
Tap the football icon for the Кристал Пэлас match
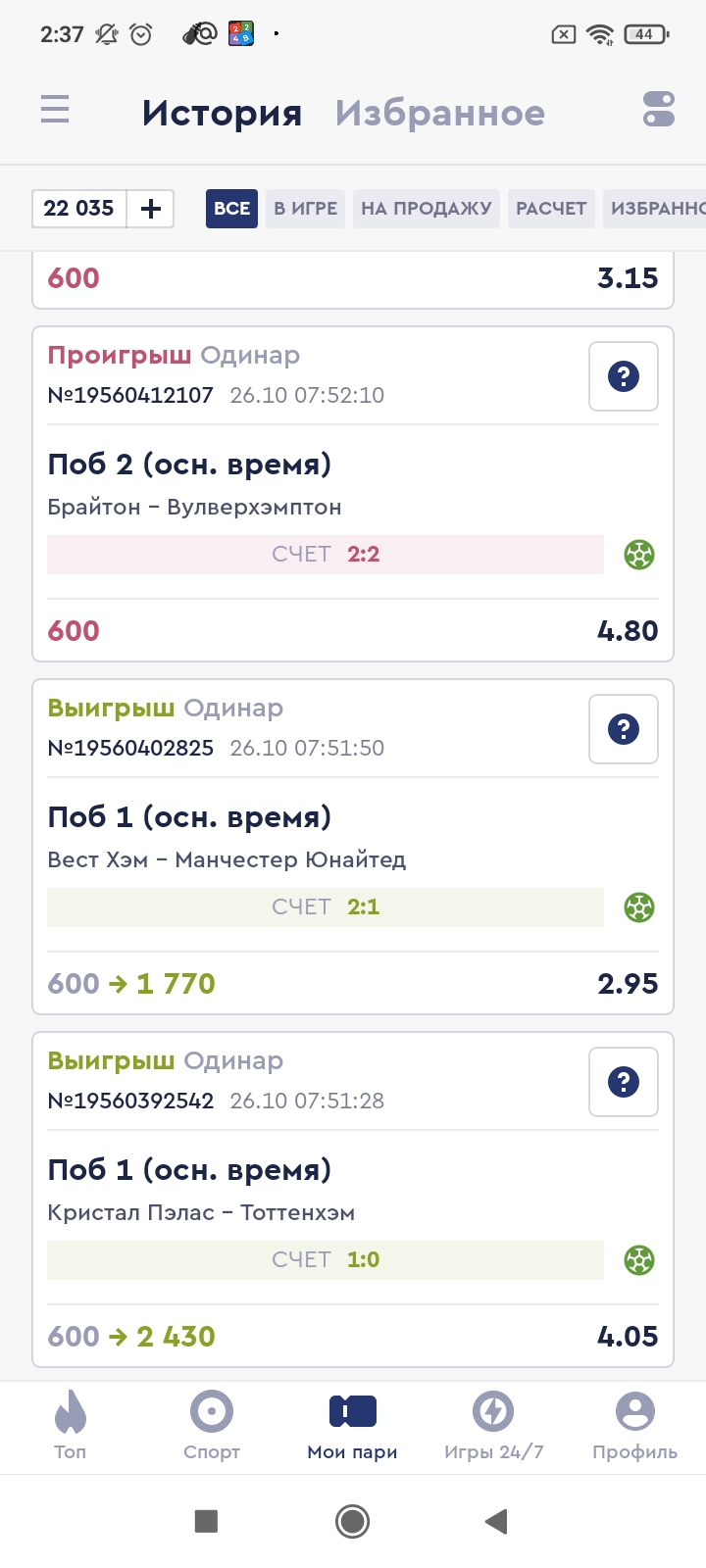(x=639, y=1260)
